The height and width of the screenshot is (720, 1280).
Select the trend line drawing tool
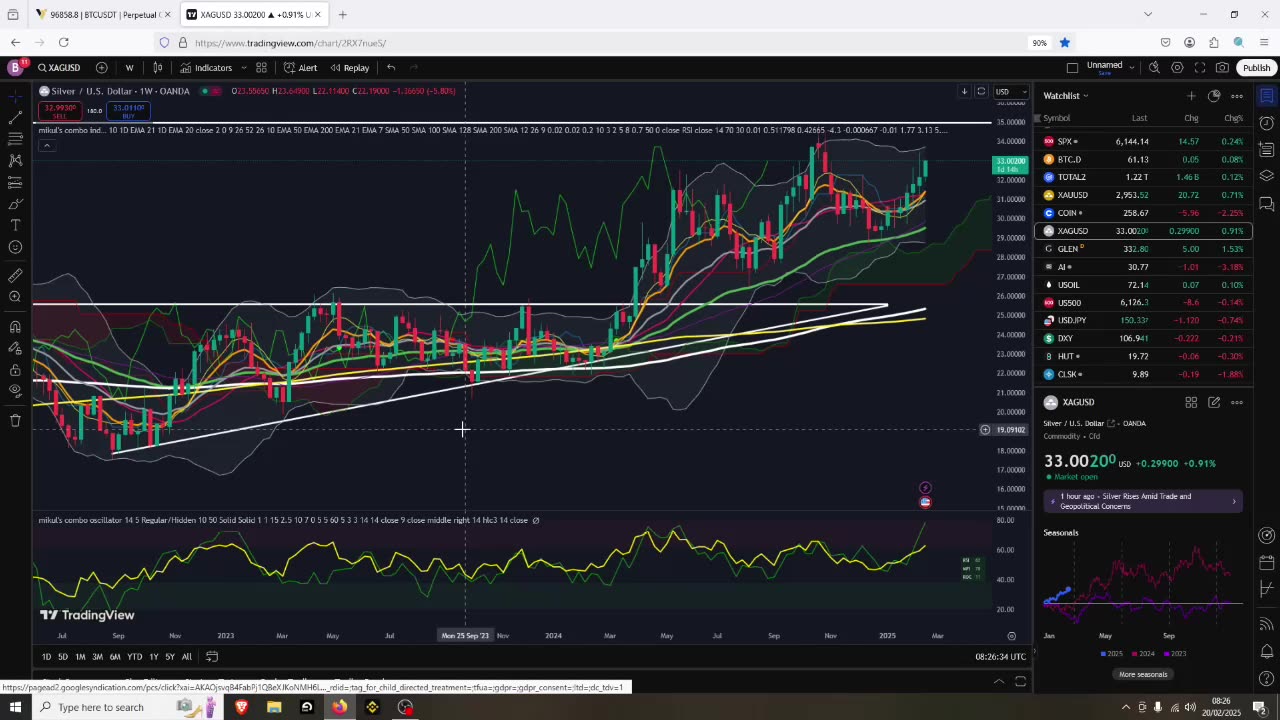[15, 117]
